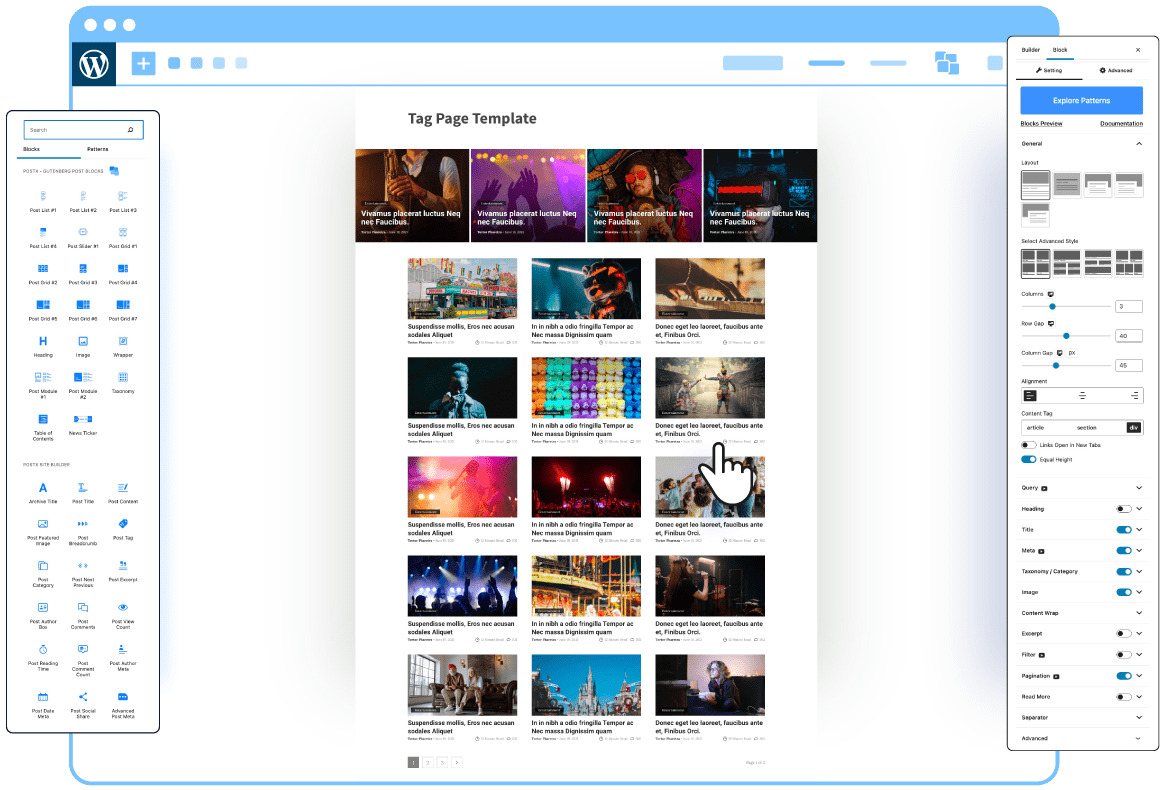Insert the Post Featured Image block
This screenshot has width=1164, height=790.
point(43,532)
